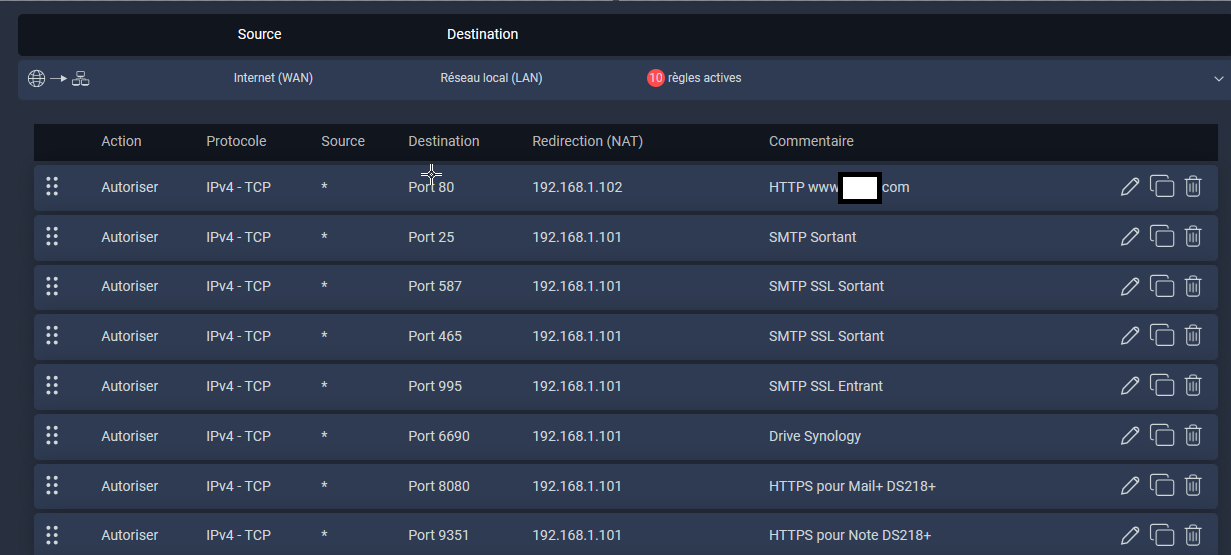Click drag handle of Port 80 rule
This screenshot has width=1231, height=555.
(x=52, y=187)
